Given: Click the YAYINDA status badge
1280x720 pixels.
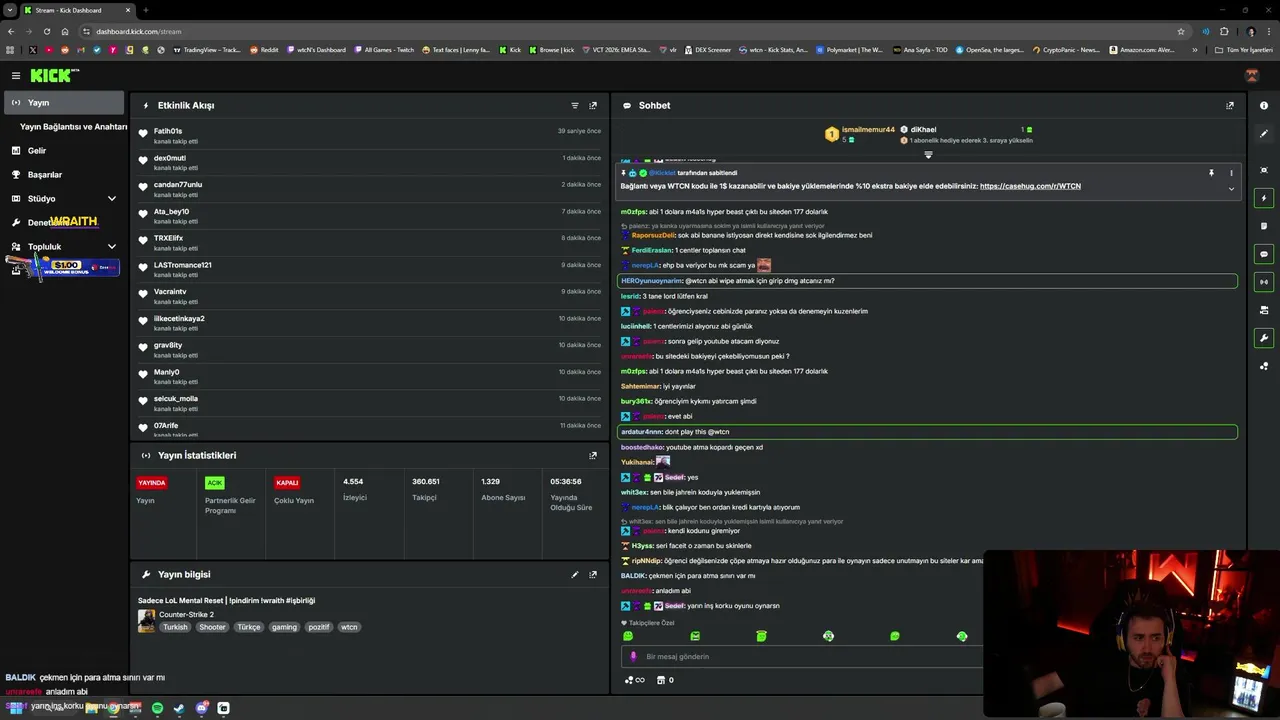Looking at the screenshot, I should tap(152, 482).
